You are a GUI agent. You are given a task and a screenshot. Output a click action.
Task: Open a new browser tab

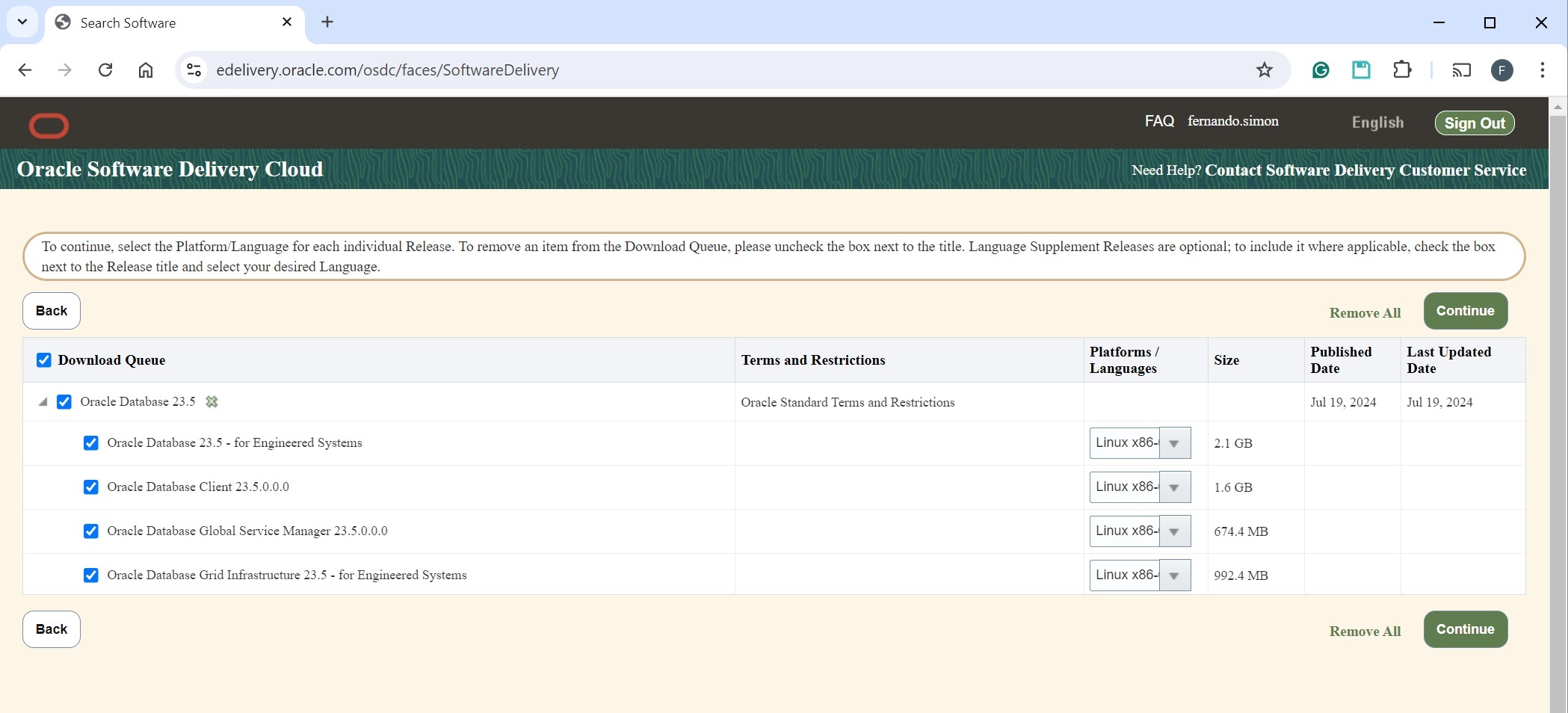(x=327, y=22)
